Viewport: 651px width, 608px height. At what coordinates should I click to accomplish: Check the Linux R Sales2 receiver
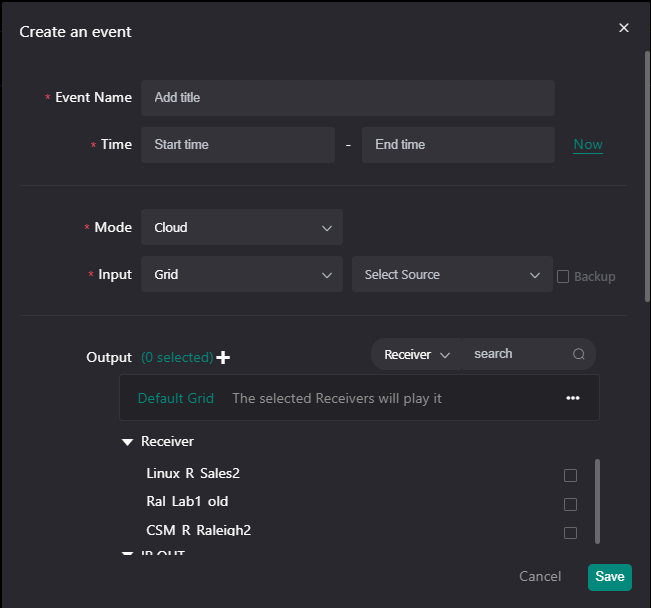[570, 475]
